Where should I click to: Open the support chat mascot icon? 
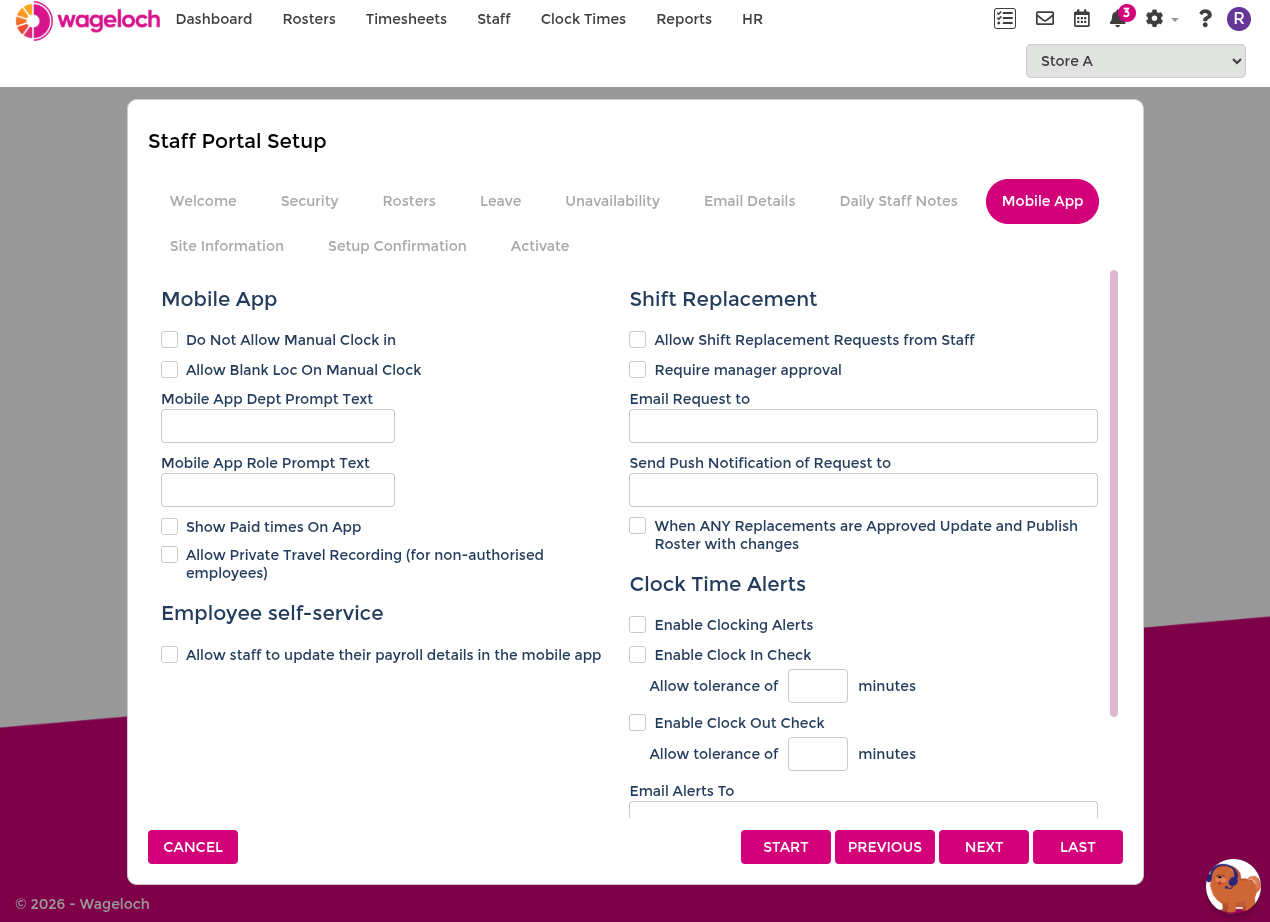tap(1233, 886)
